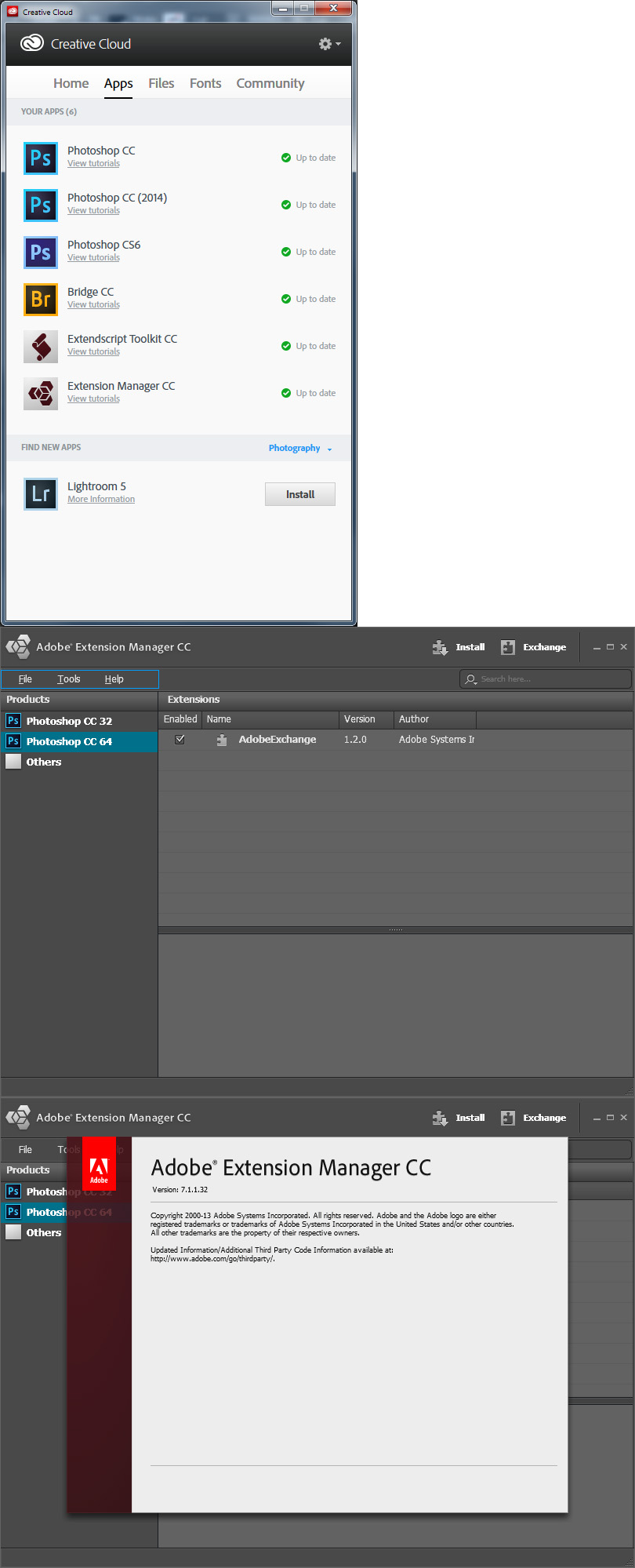Click the Photoshop CC (2014) app icon
This screenshot has width=635, height=1568.
[41, 205]
